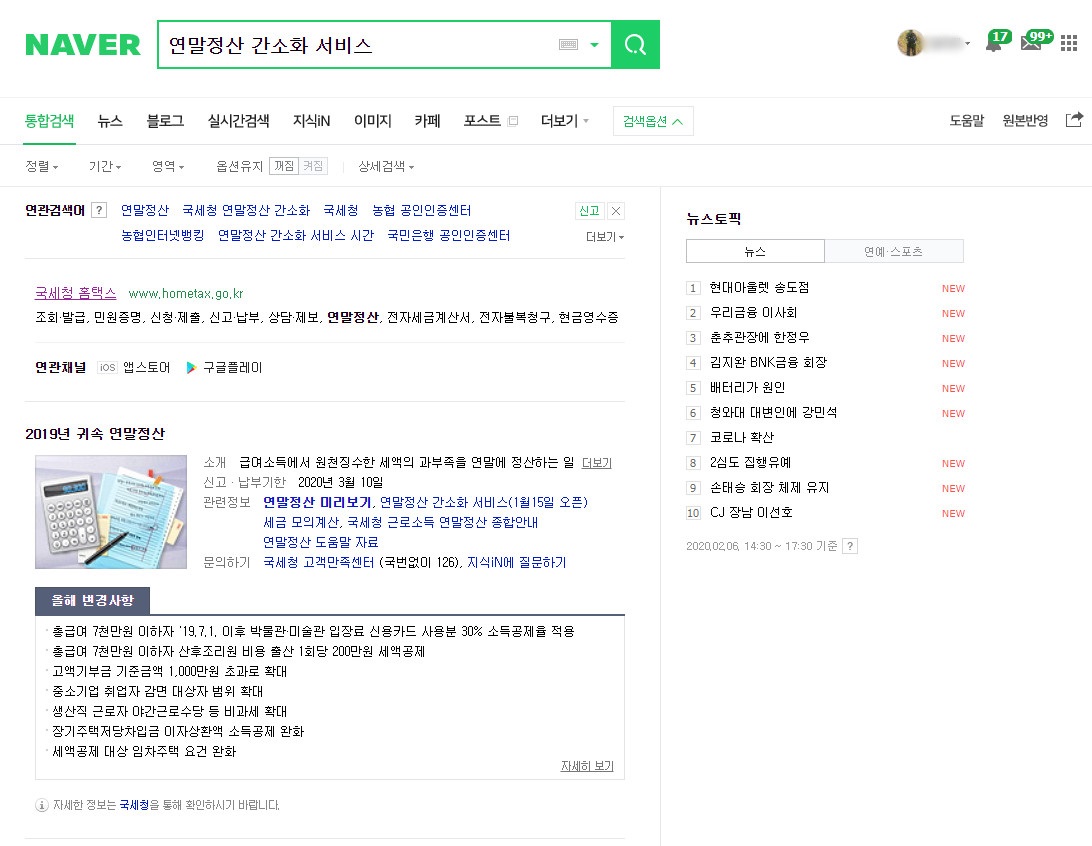Open news topic CJ 장남 이선호

751,512
